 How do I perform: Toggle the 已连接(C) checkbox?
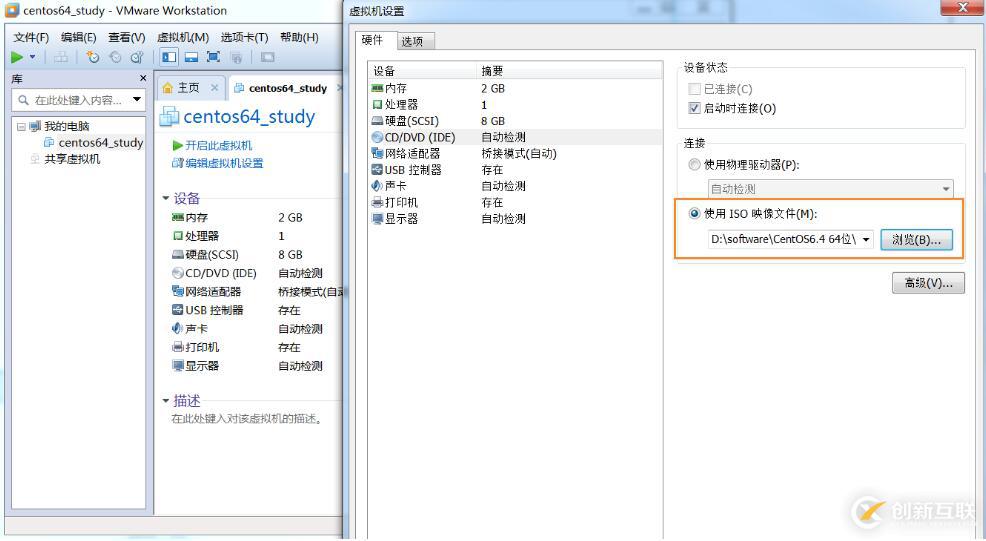[x=694, y=89]
